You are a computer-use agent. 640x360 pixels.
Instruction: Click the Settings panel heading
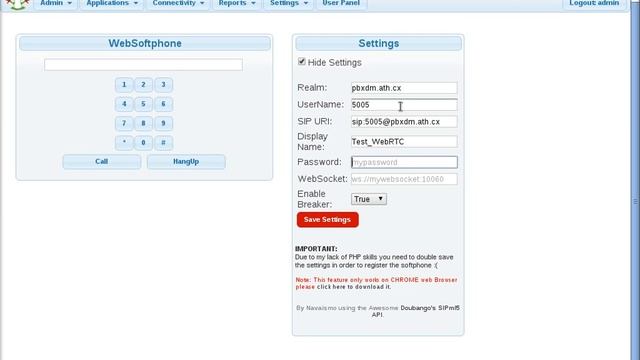pyautogui.click(x=379, y=43)
